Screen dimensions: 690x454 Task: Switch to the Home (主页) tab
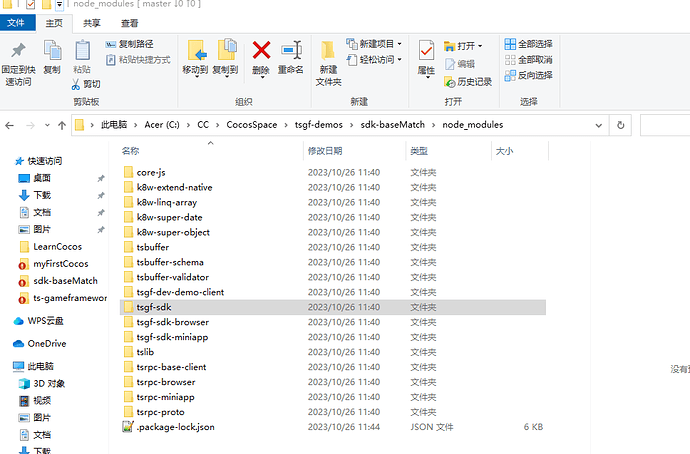coord(54,23)
